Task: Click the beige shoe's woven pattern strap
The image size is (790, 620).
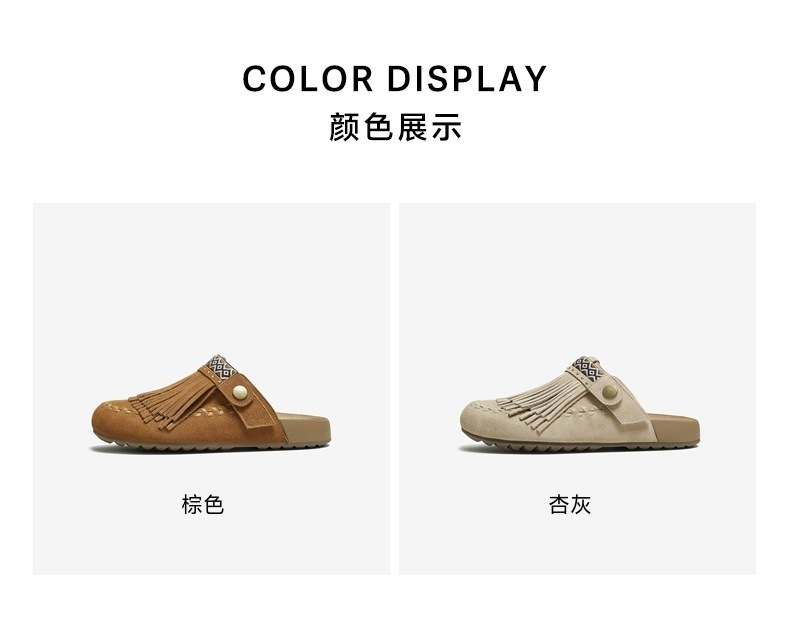Action: (x=588, y=368)
